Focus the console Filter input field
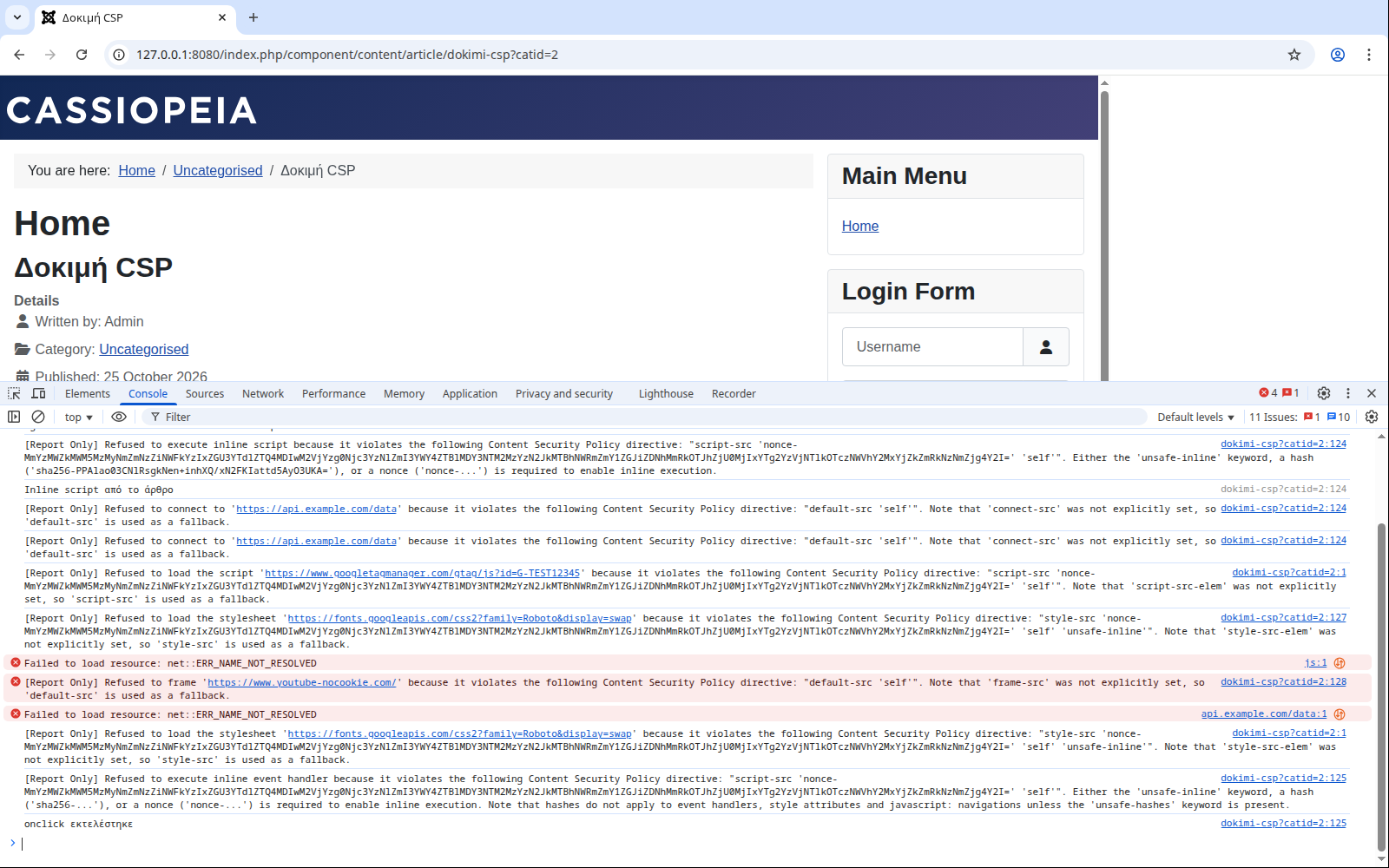 pyautogui.click(x=642, y=418)
